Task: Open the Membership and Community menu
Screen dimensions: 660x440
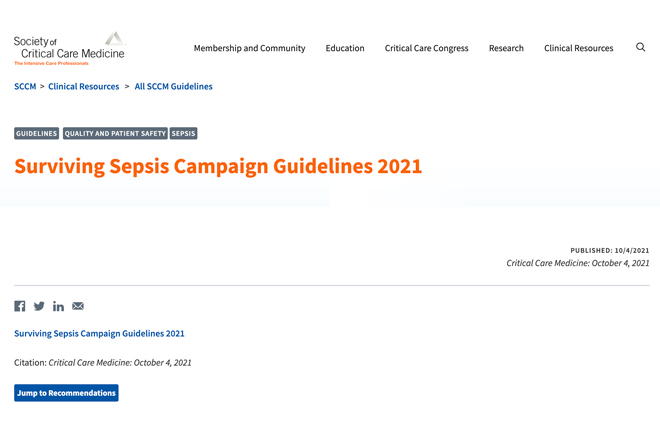Action: [250, 48]
